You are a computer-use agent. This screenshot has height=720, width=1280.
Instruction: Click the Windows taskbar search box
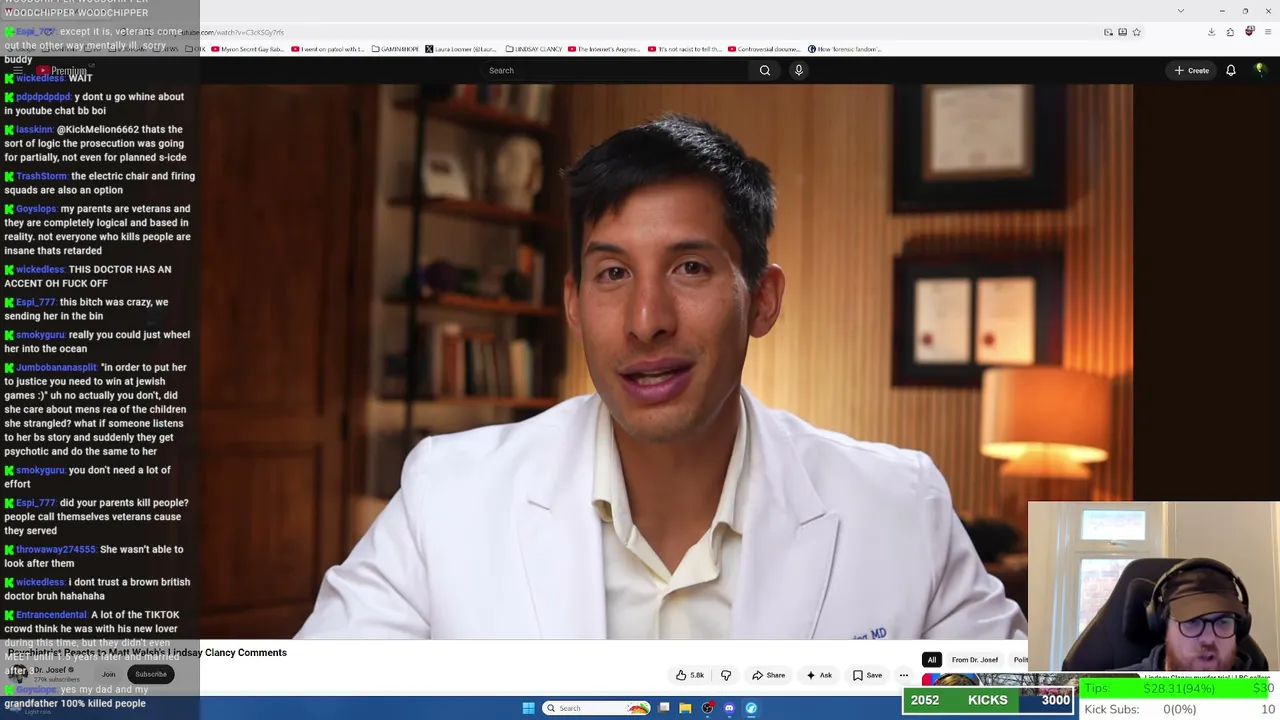[596, 708]
